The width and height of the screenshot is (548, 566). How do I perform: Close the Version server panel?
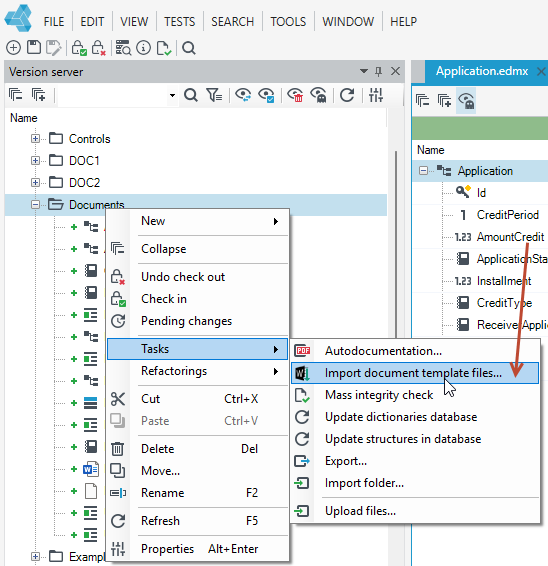(396, 71)
